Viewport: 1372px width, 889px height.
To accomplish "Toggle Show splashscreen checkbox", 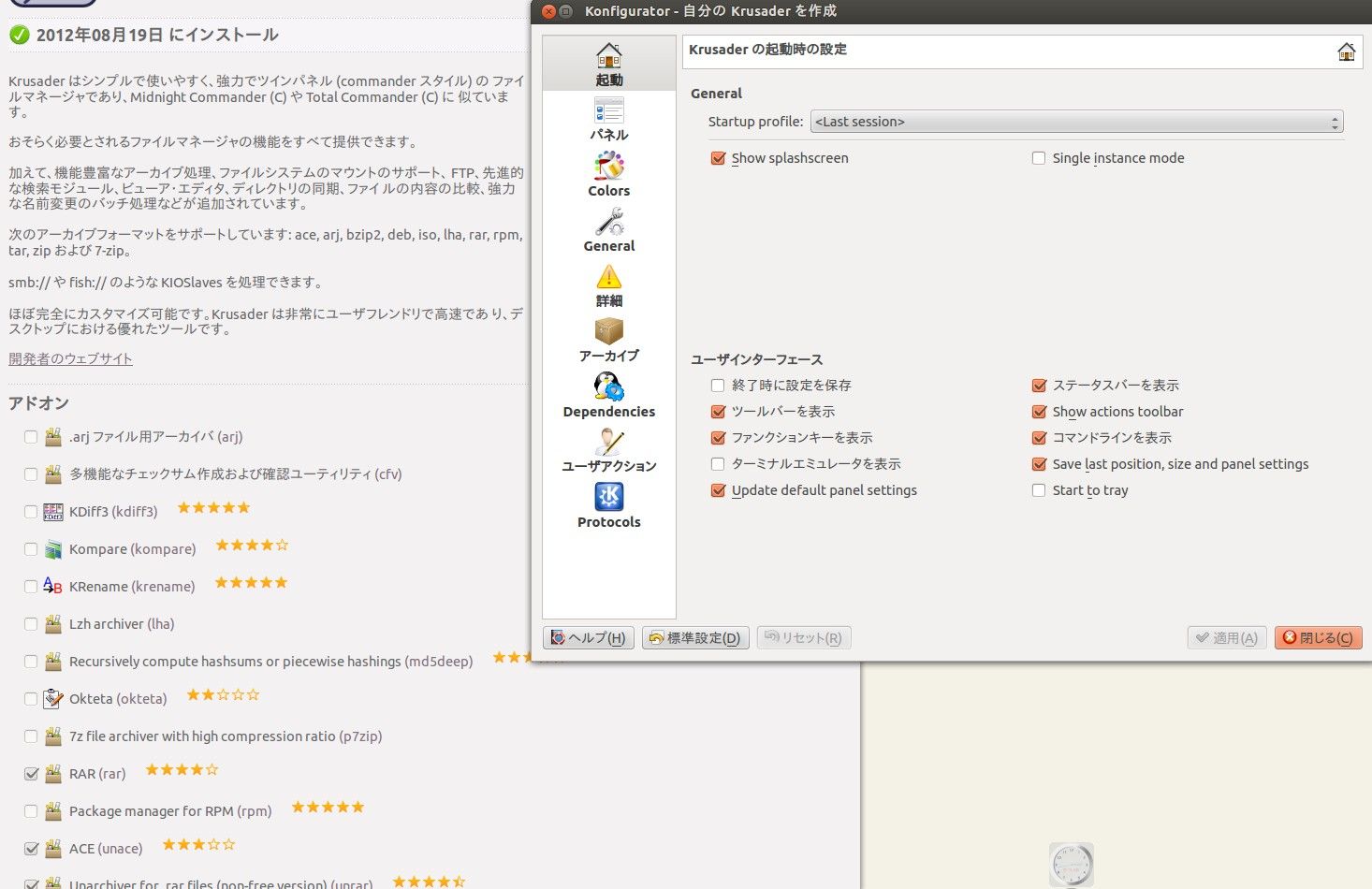I will click(718, 158).
